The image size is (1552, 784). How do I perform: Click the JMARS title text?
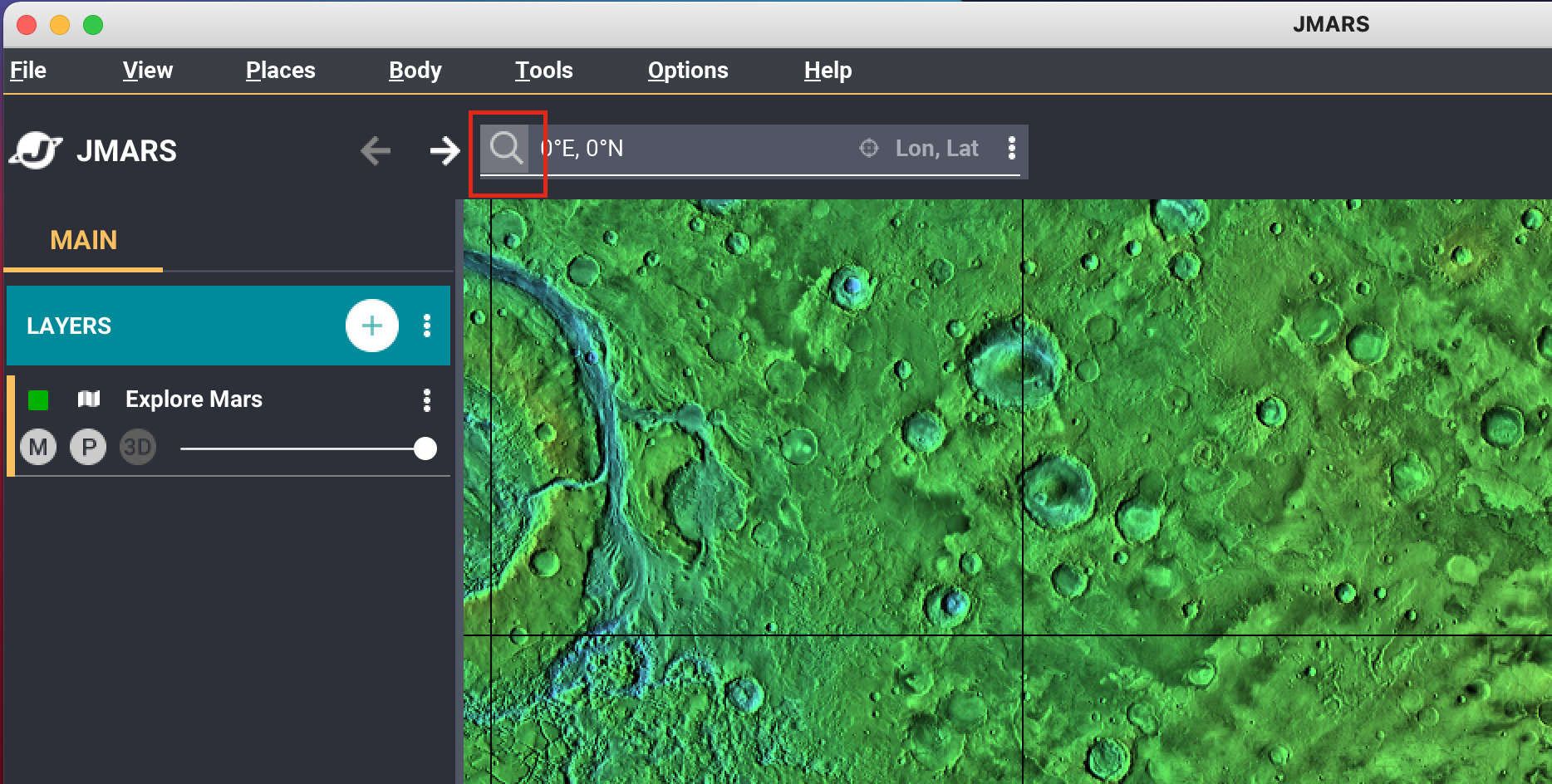127,150
